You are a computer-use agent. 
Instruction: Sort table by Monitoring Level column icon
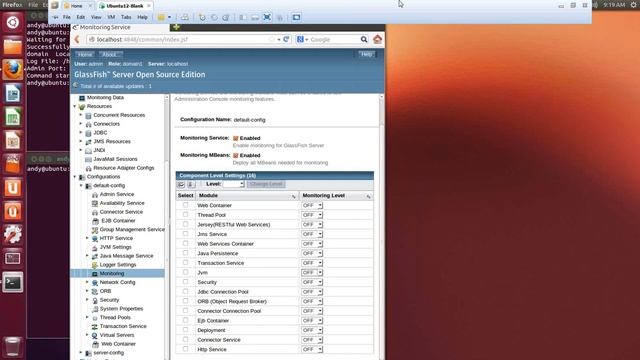tap(368, 196)
